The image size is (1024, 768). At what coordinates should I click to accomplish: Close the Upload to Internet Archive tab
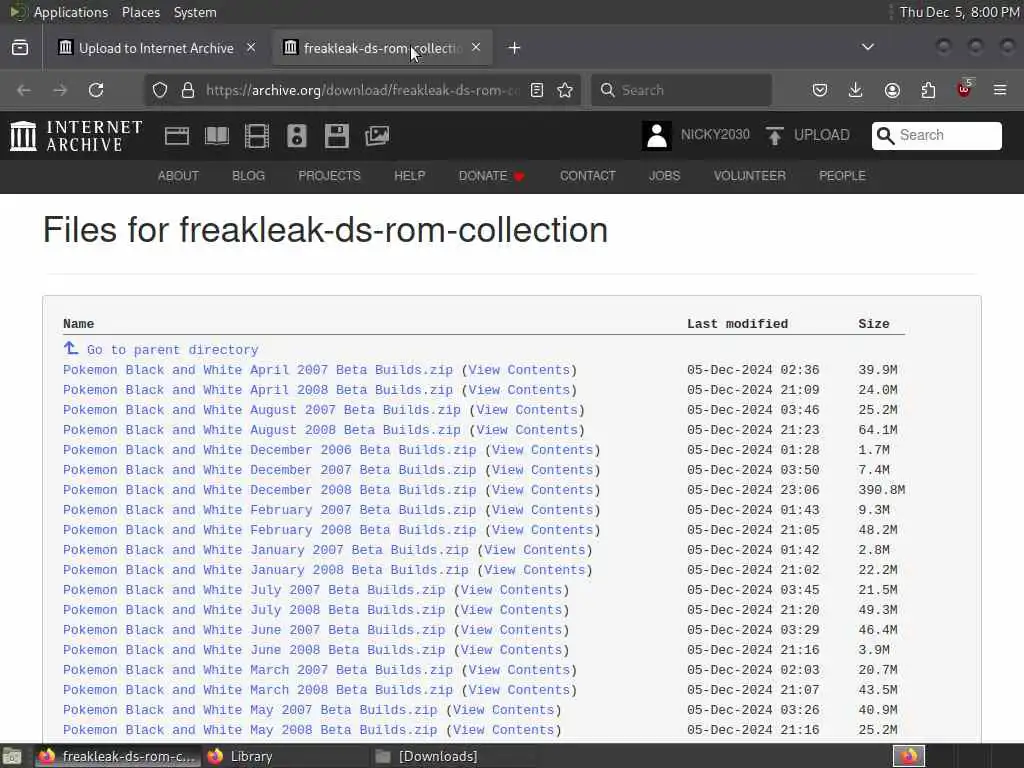251,47
